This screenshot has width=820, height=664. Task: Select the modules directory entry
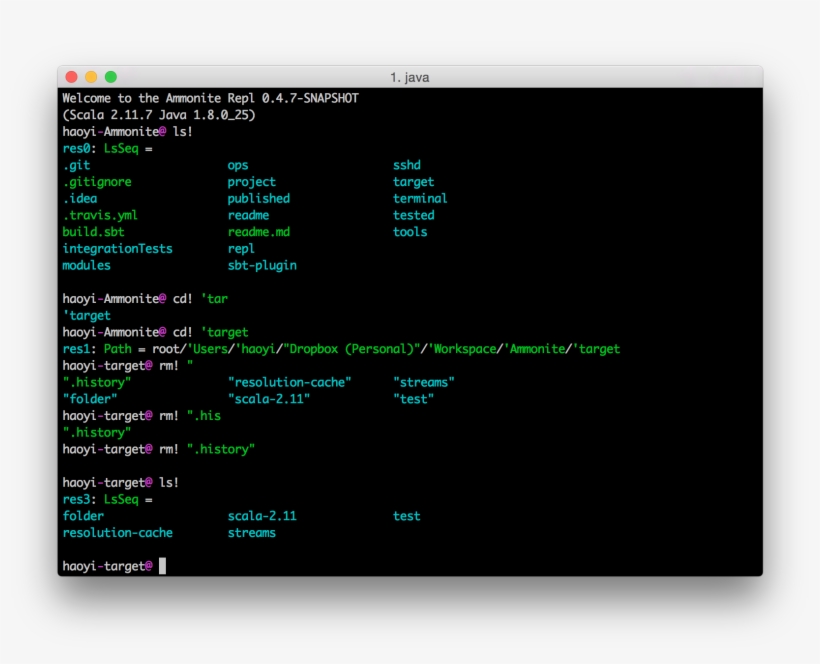click(86, 266)
